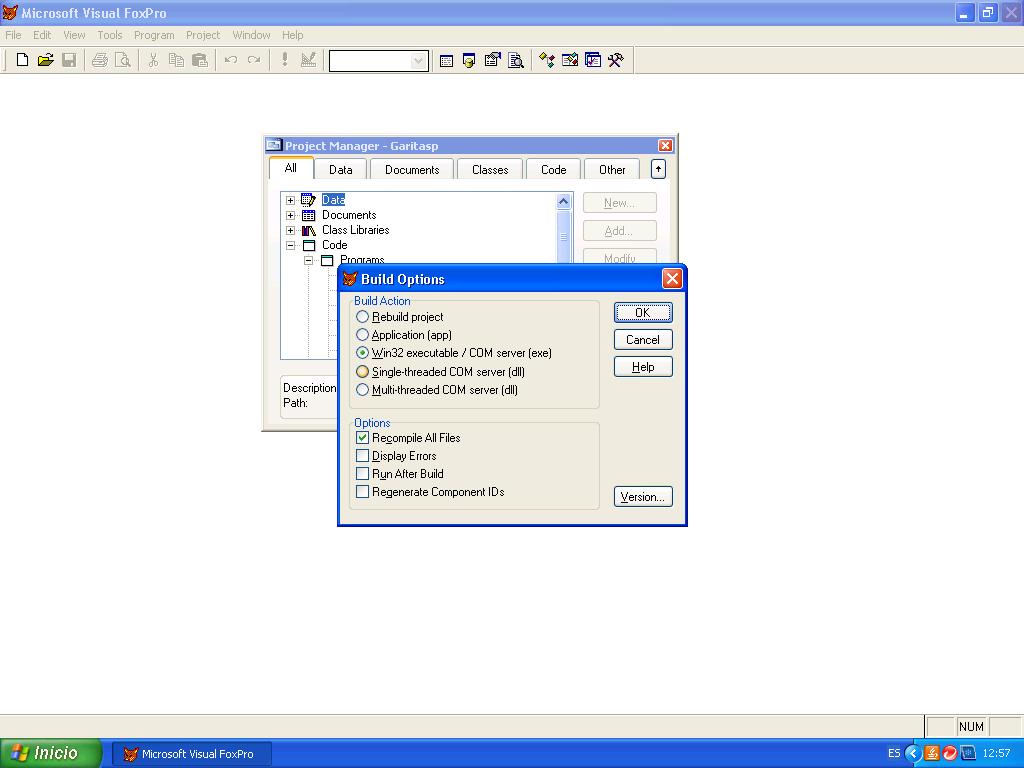Click the Redo arrow icon
Screen dimensions: 1024x768
tap(254, 60)
